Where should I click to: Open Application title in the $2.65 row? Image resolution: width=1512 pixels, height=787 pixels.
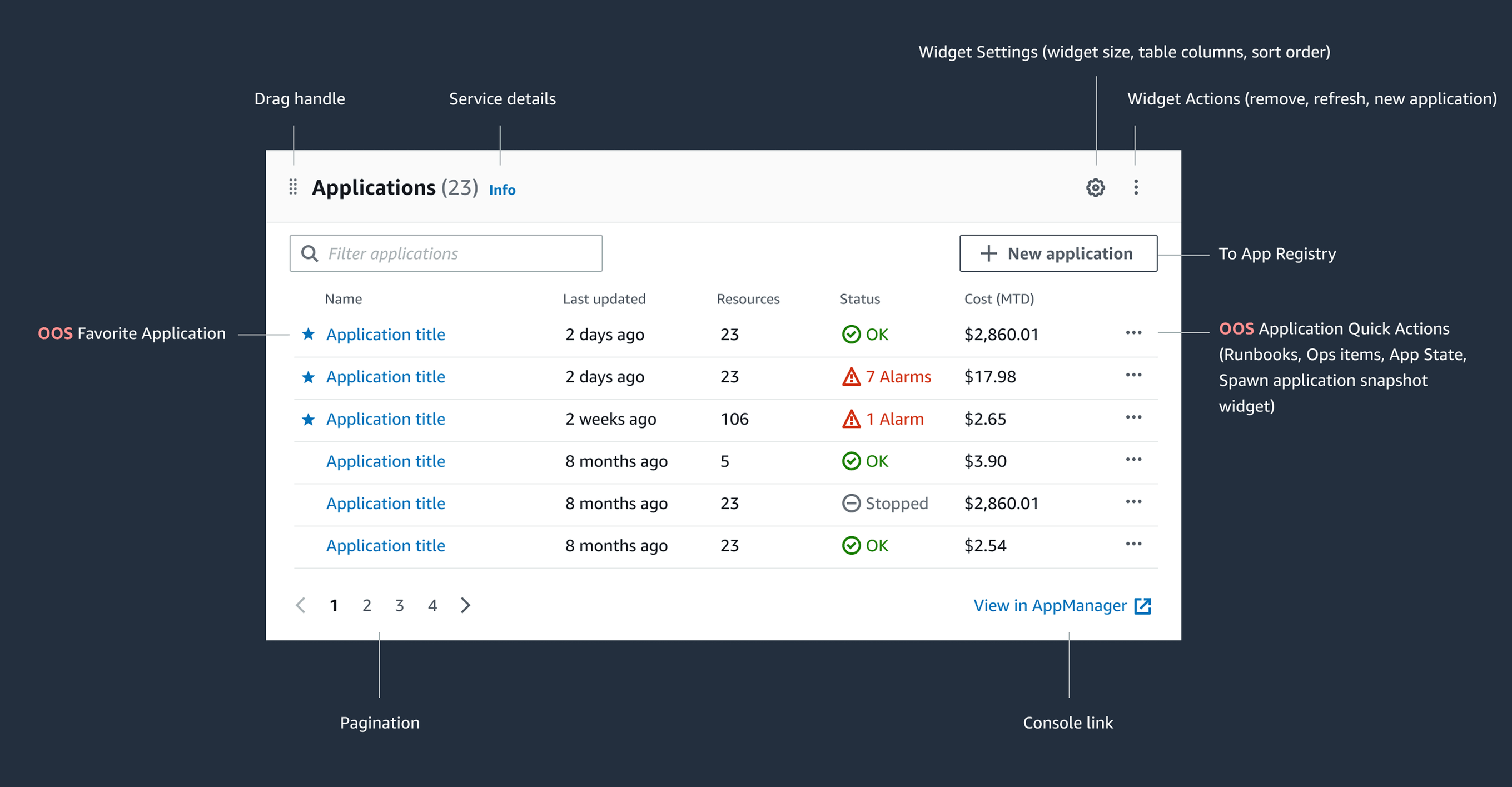(386, 419)
